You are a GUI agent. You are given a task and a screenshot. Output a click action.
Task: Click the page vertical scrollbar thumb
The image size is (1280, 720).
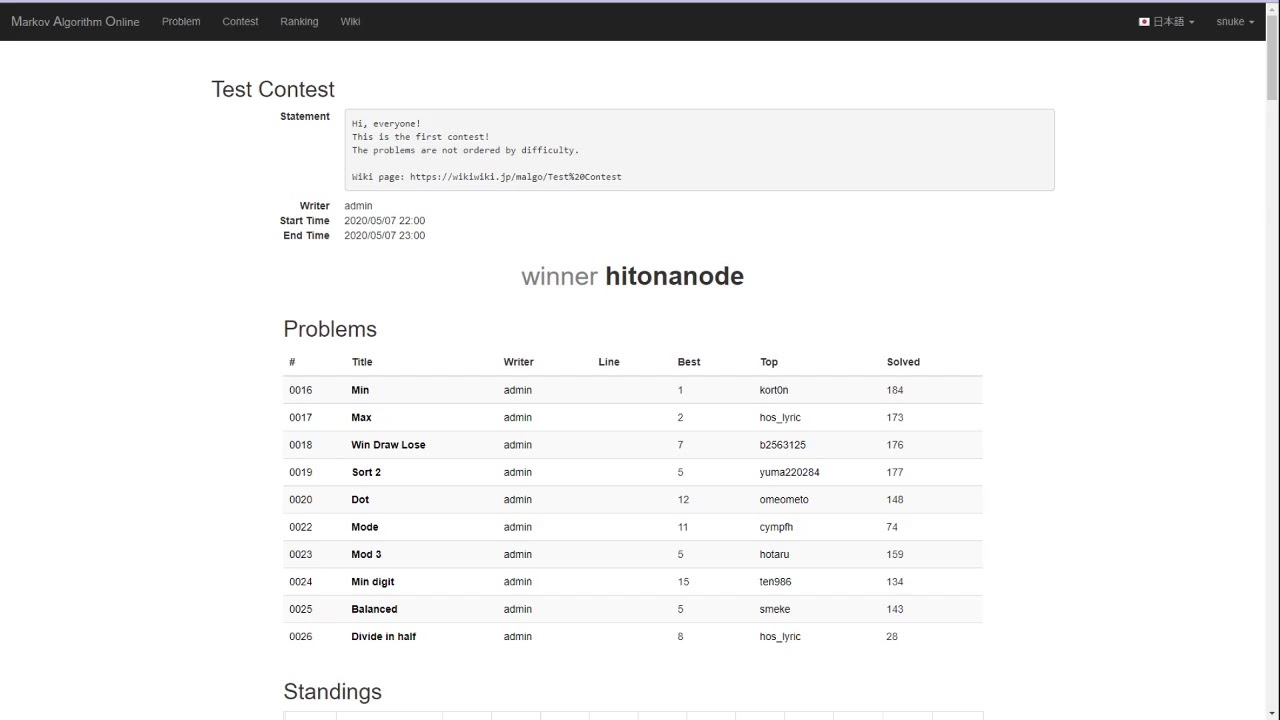[x=1272, y=60]
